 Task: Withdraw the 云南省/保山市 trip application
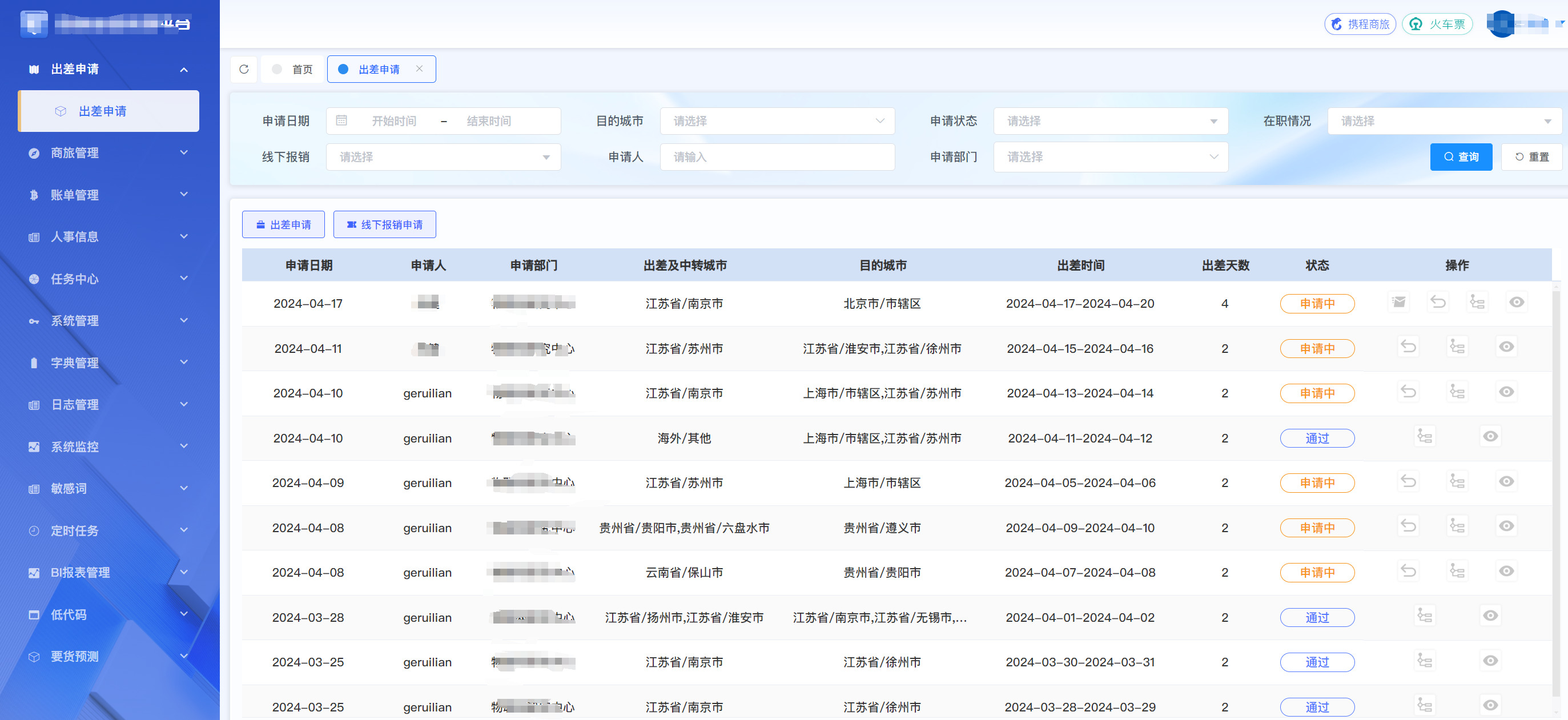(1409, 571)
